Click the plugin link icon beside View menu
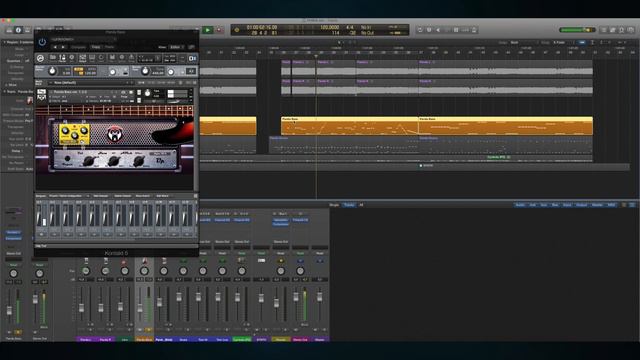Viewport: 640px width, 360px height. (191, 47)
